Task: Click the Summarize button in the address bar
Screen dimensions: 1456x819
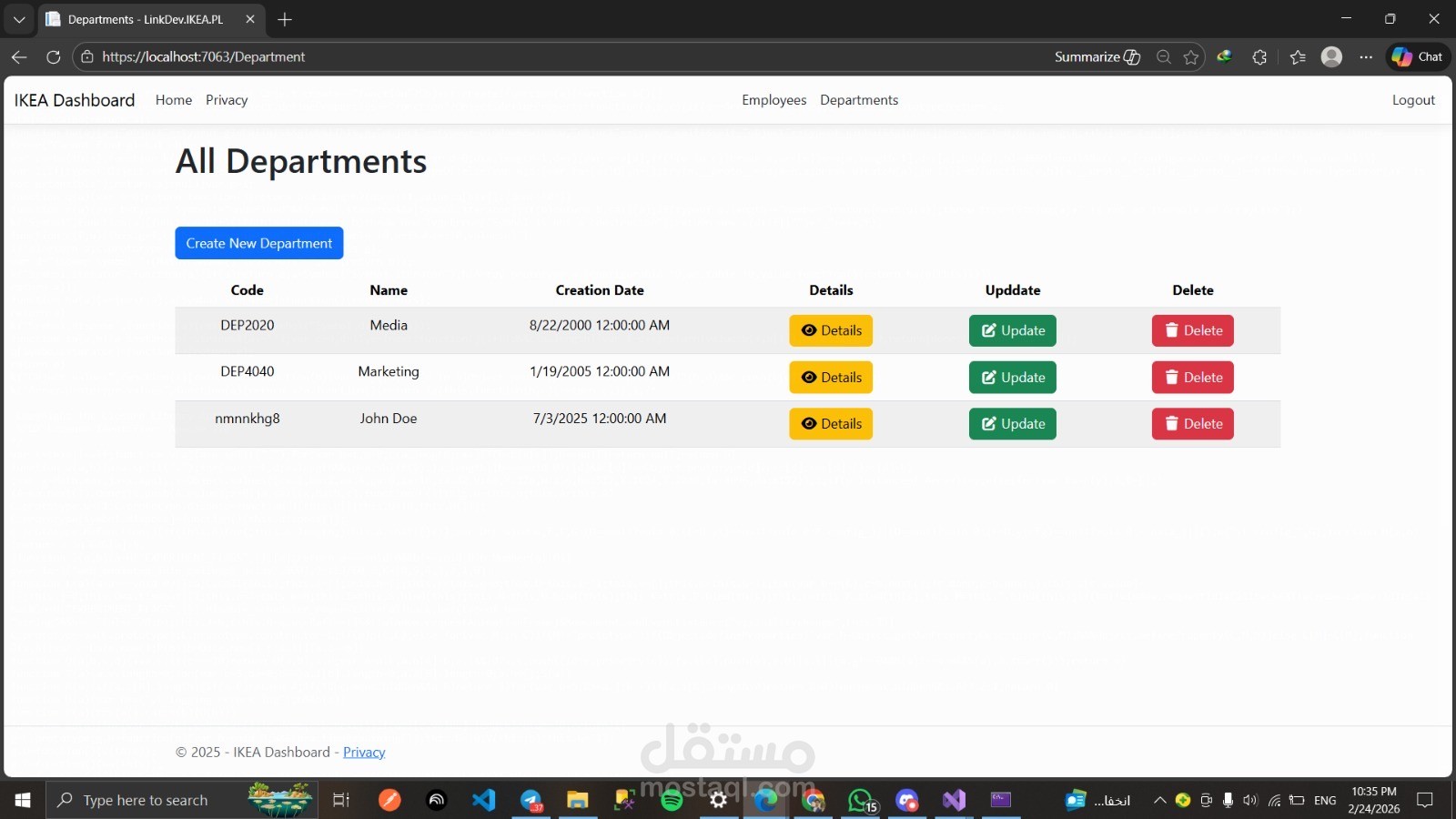Action: [x=1097, y=56]
